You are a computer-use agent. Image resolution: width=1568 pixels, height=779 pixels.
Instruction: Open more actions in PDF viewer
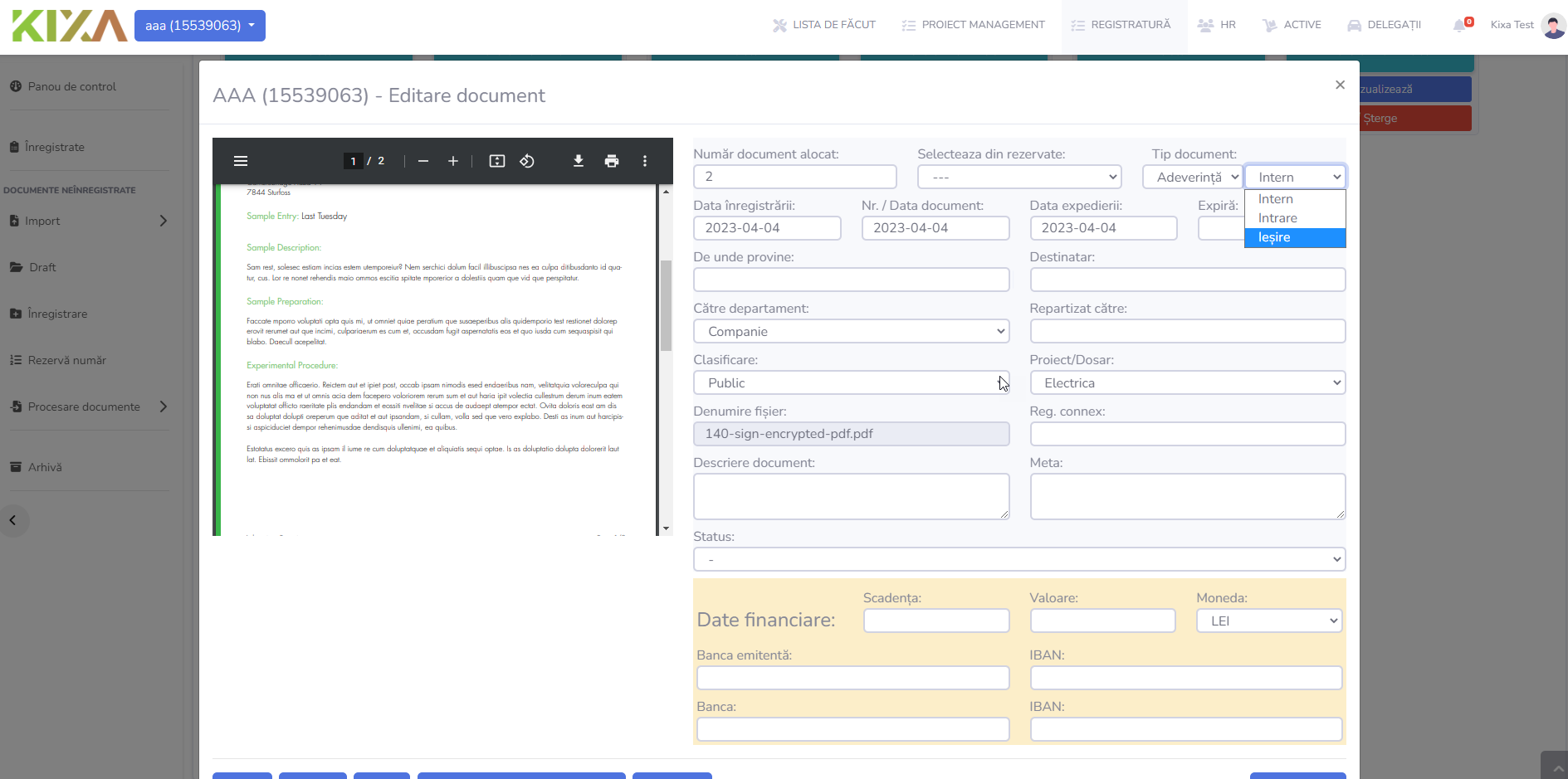pos(645,161)
